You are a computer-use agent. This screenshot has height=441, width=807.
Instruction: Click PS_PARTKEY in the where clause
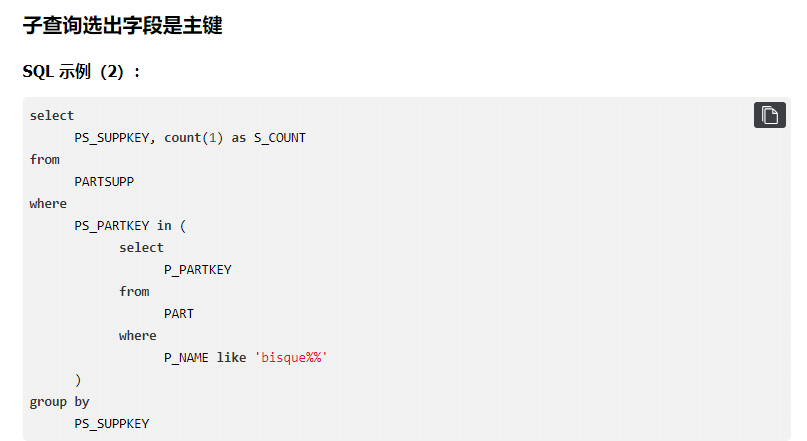click(x=111, y=226)
